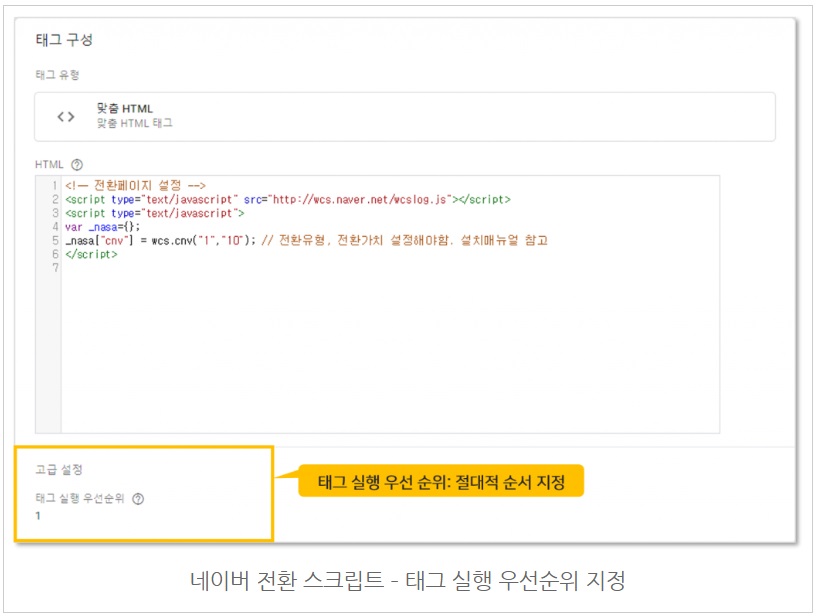
Task: Click code line 4 var _nasa={};
Action: pyautogui.click(x=103, y=227)
